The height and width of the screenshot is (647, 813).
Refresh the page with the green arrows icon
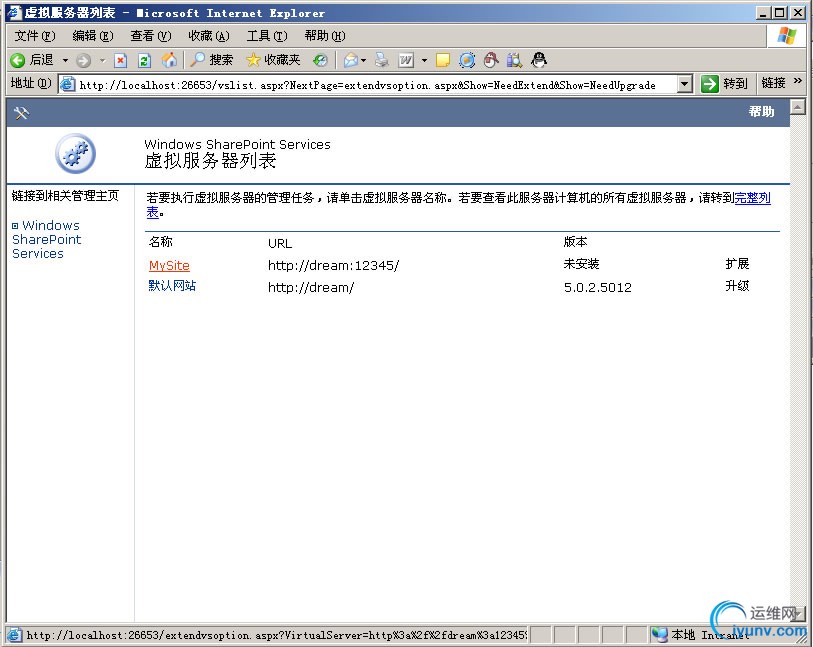[144, 60]
